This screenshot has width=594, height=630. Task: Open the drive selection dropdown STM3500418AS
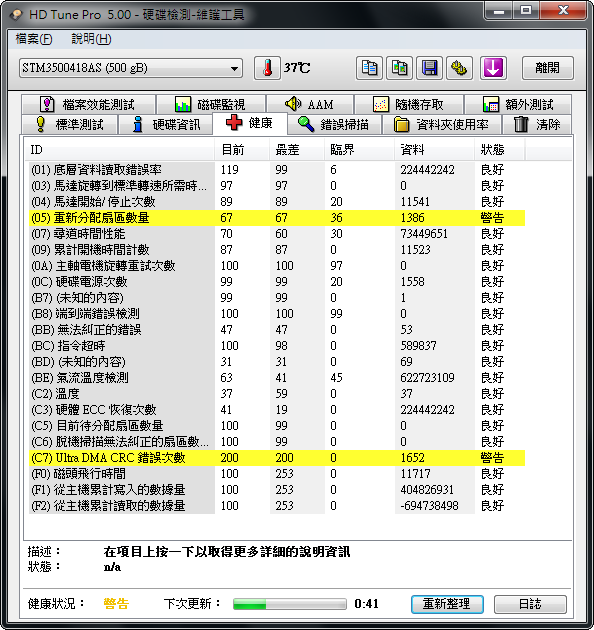pos(131,68)
